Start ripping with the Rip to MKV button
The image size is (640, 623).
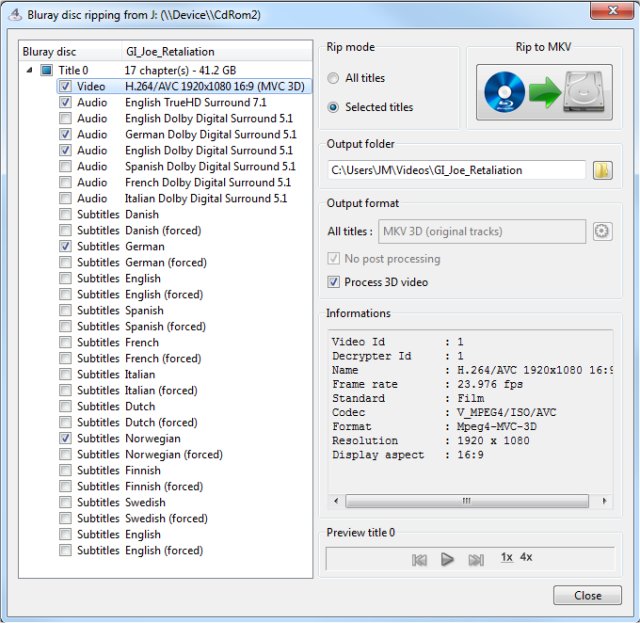click(x=544, y=92)
